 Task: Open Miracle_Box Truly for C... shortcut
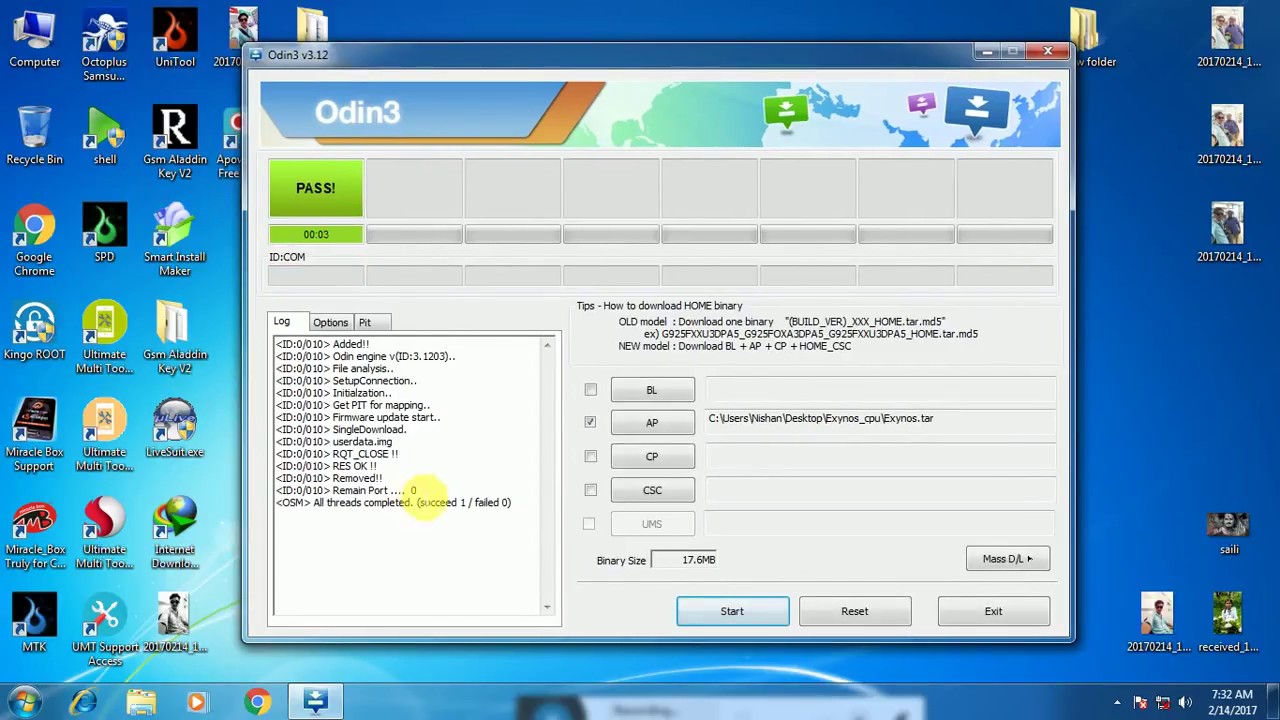[34, 533]
